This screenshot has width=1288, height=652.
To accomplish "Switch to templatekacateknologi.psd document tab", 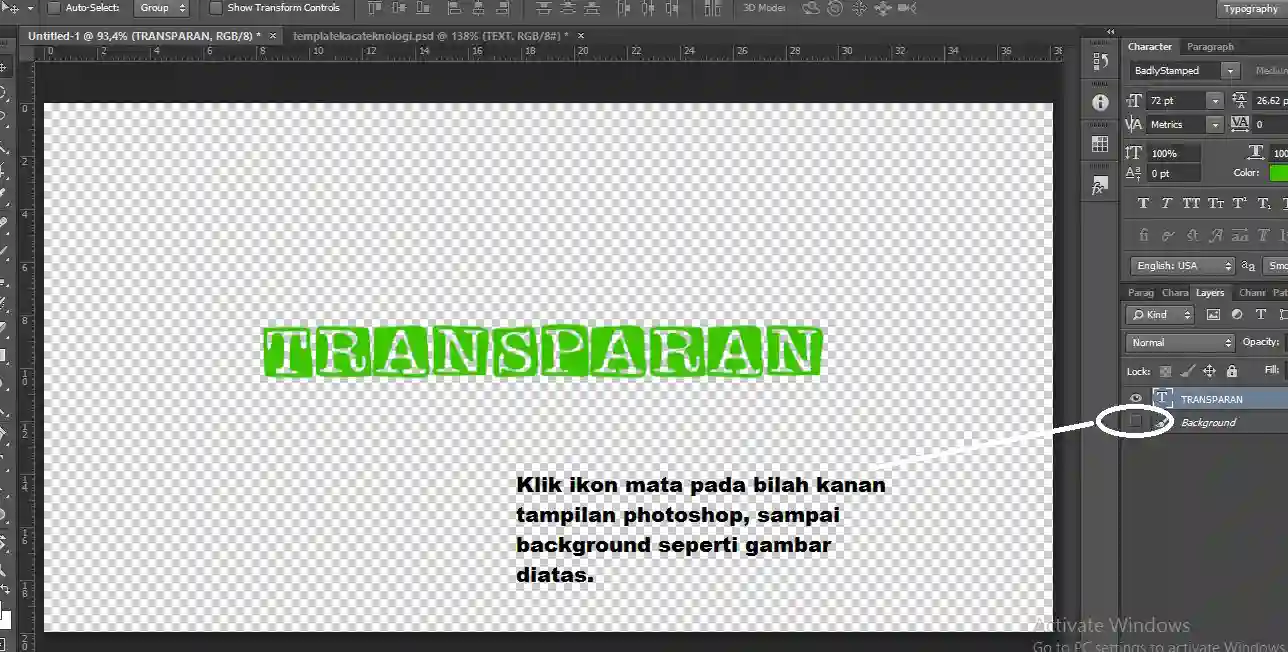I will pos(430,35).
